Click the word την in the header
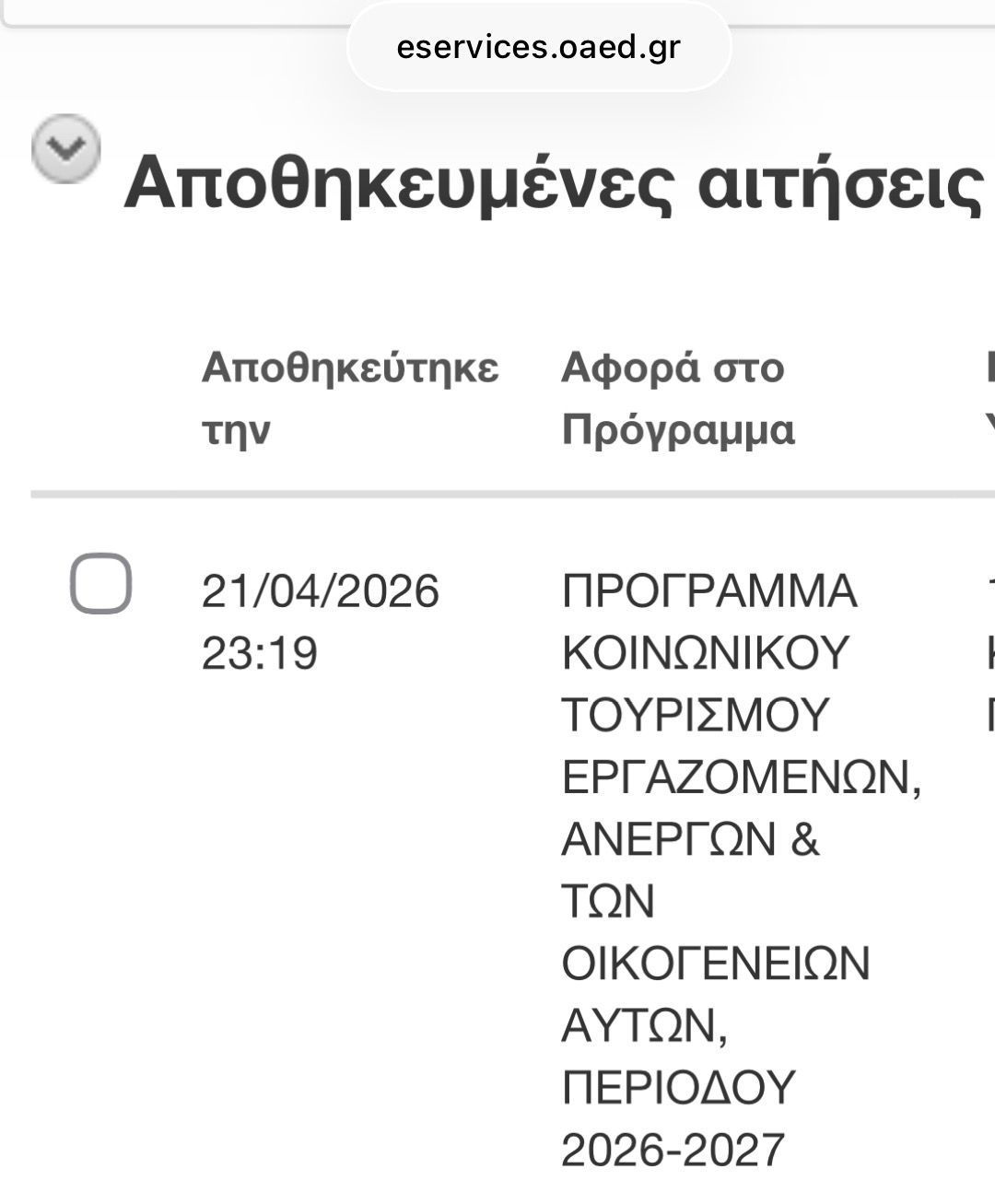Viewport: 995px width, 1204px height. pyautogui.click(x=236, y=430)
